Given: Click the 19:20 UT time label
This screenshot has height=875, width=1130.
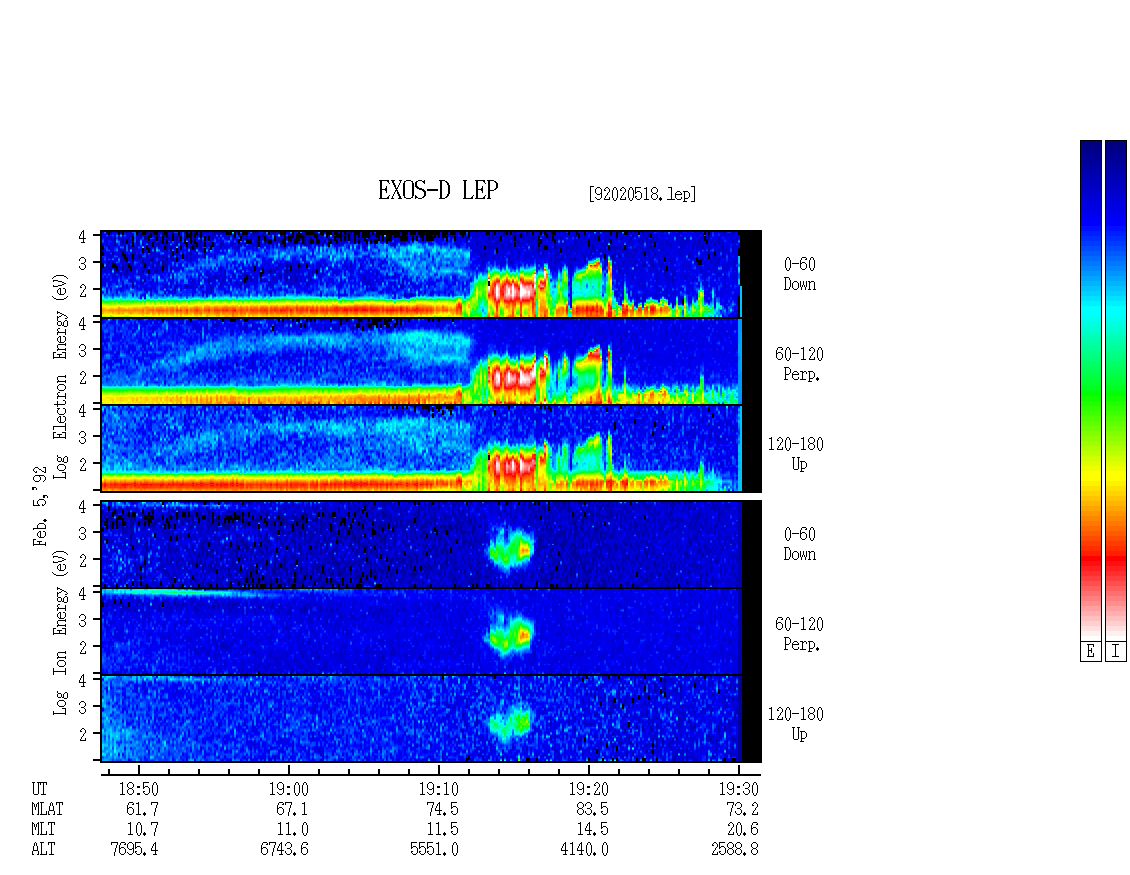Looking at the screenshot, I should (x=589, y=789).
